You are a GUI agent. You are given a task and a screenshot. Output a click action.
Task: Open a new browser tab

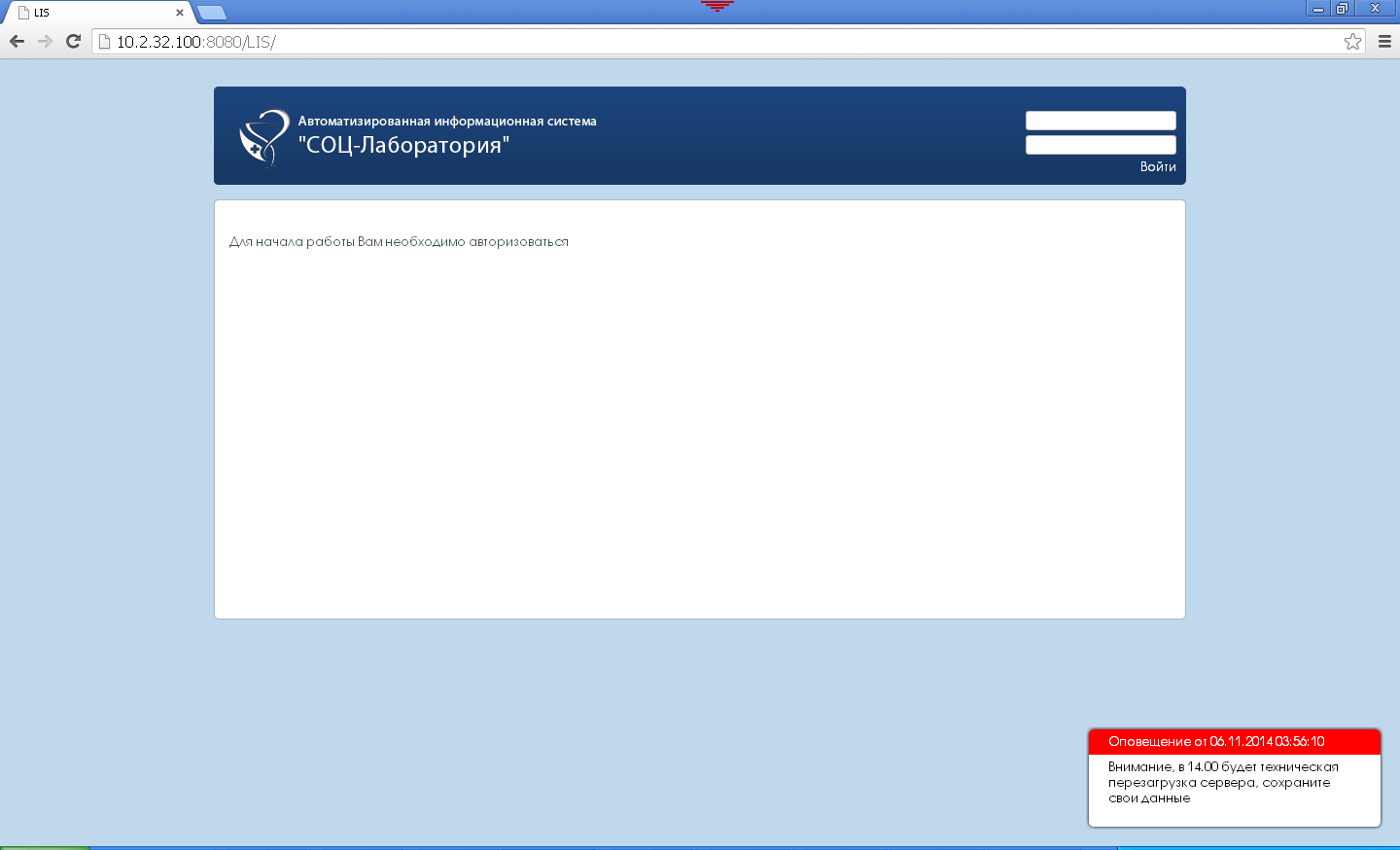click(x=212, y=13)
